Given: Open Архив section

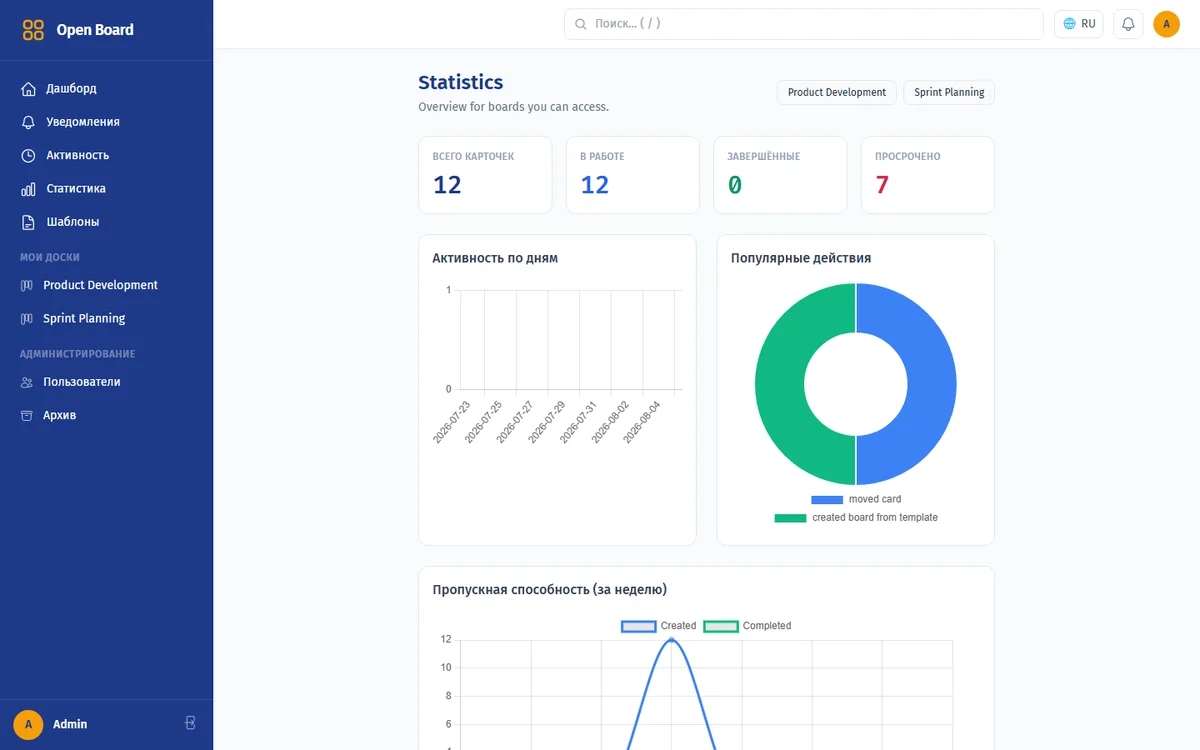Looking at the screenshot, I should (x=106, y=415).
